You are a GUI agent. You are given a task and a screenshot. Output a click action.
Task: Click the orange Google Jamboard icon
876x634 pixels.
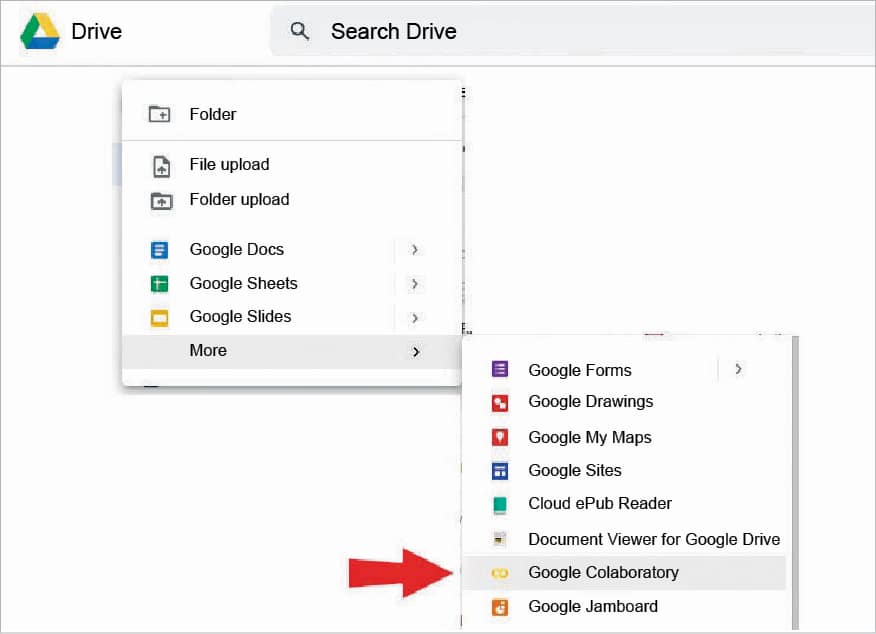(500, 607)
